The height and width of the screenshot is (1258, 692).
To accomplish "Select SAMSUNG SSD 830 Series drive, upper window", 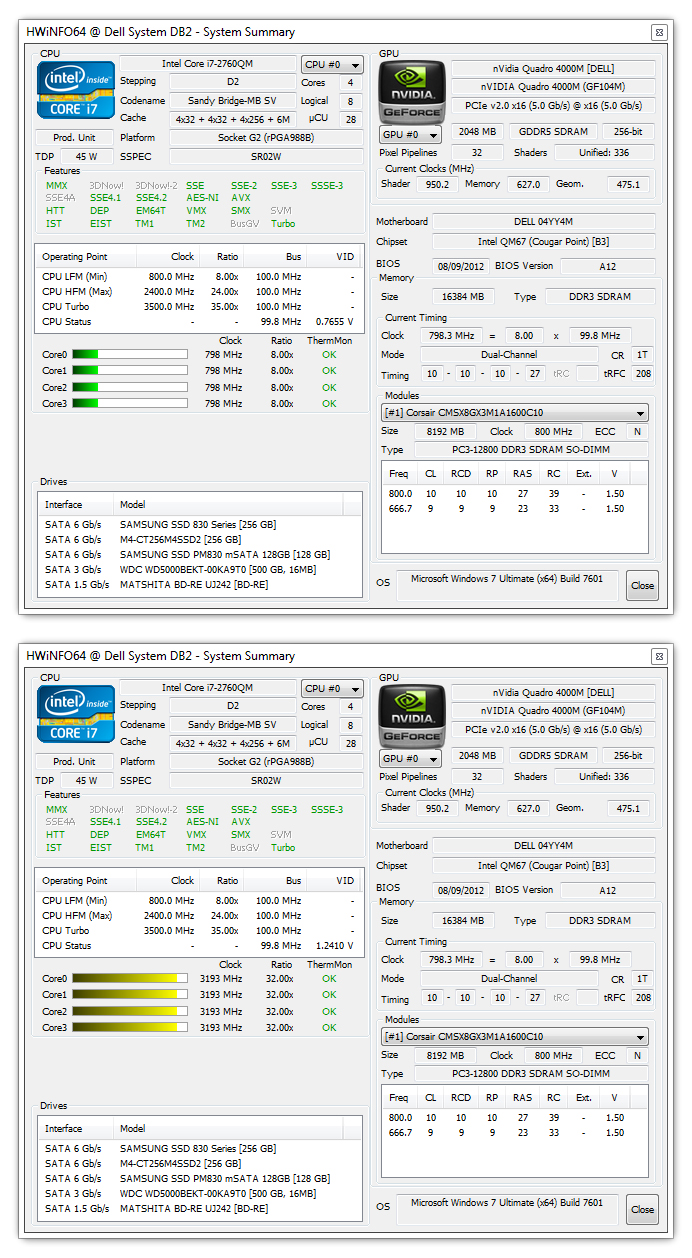I will tap(199, 524).
